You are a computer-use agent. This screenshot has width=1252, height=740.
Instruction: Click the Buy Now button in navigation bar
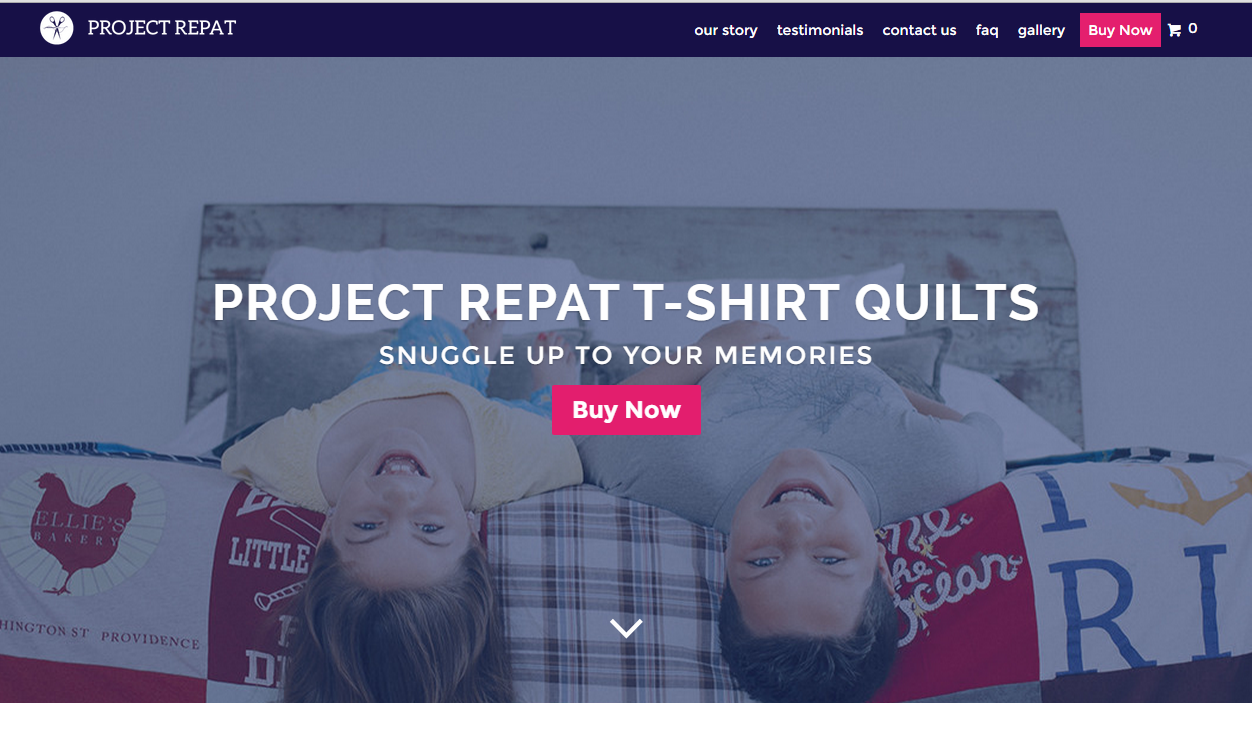(x=1120, y=30)
